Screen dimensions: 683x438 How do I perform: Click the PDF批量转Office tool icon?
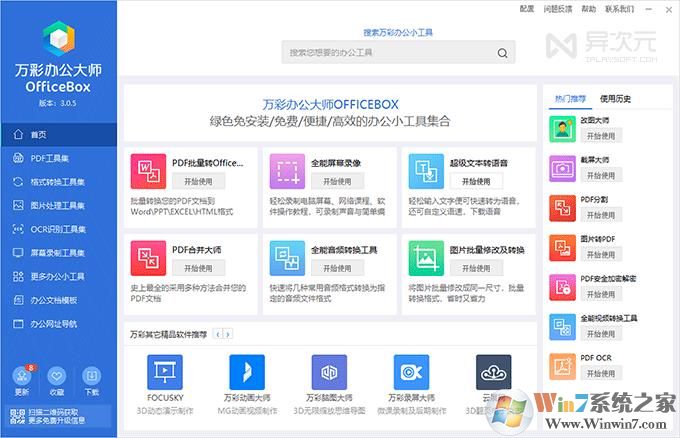click(x=148, y=172)
